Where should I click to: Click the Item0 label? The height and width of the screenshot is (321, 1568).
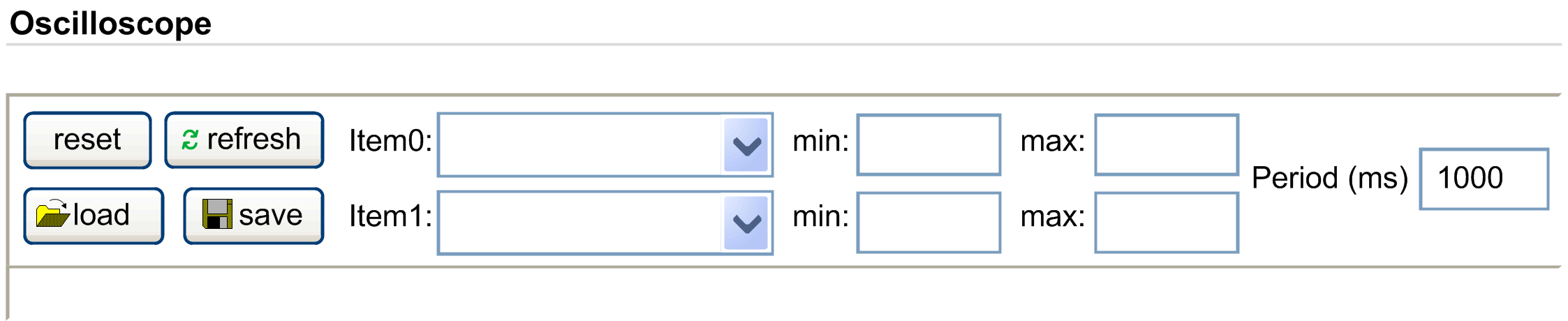tap(390, 141)
